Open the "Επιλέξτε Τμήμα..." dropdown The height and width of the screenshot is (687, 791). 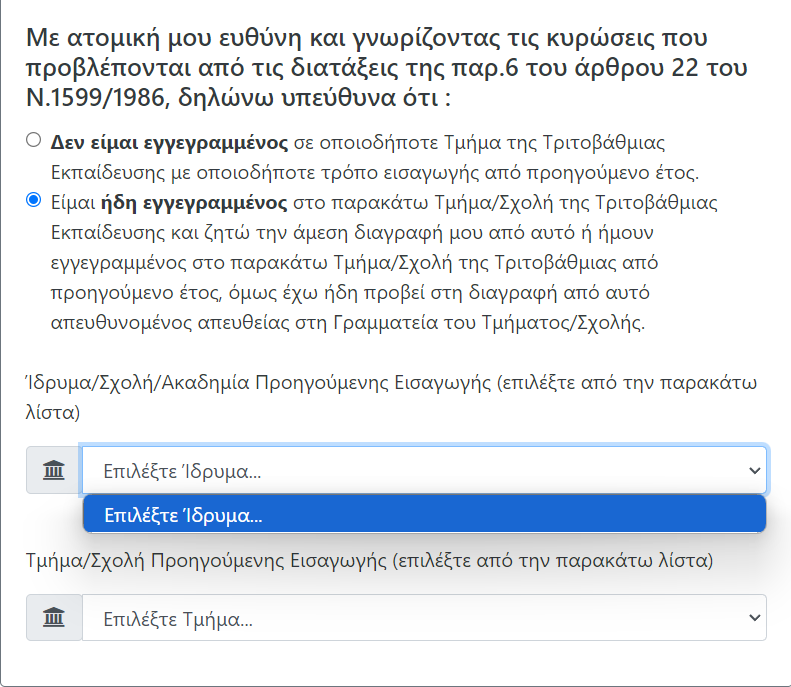click(400, 618)
